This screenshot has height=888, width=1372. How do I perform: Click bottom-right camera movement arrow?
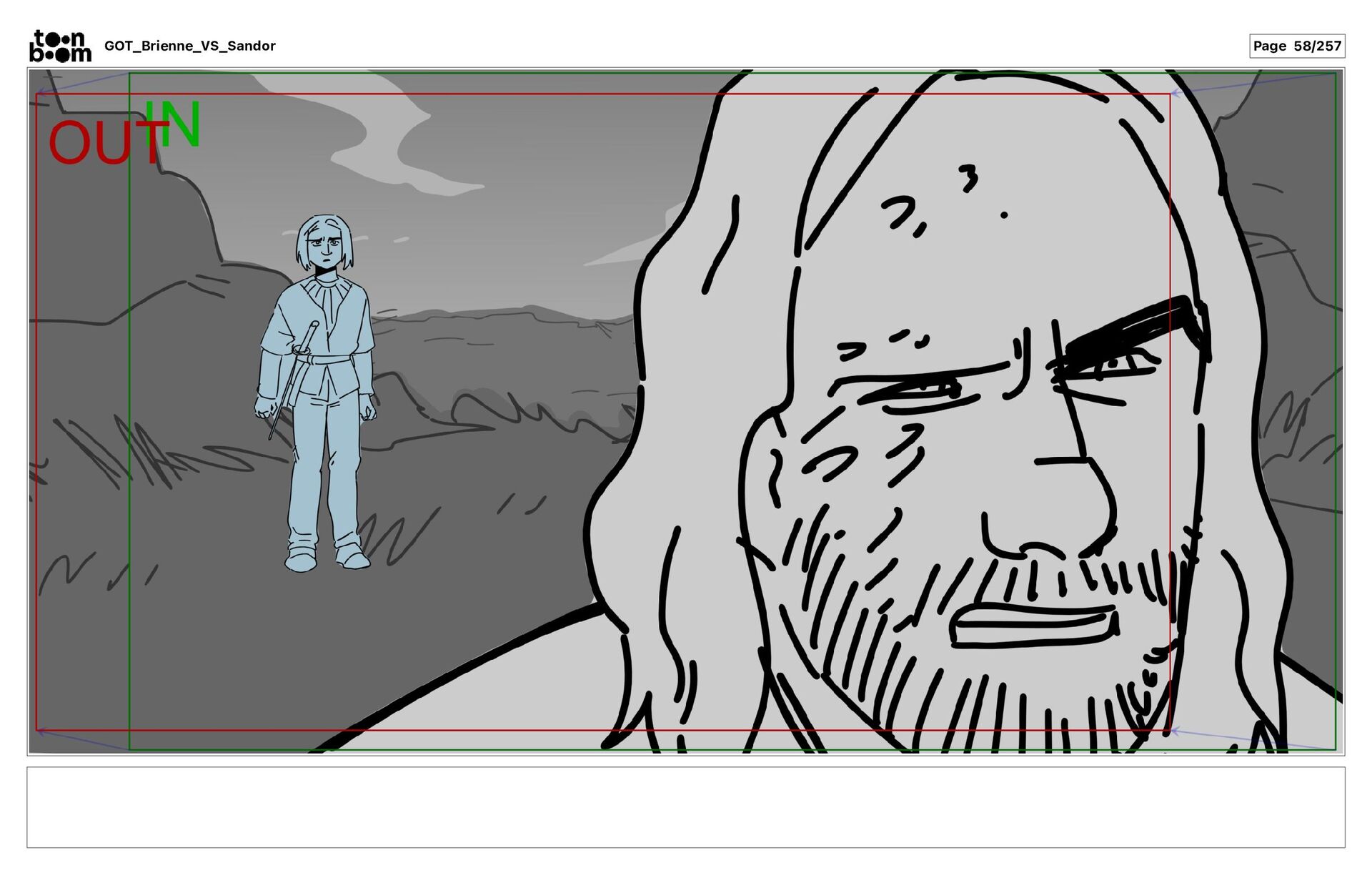click(x=1252, y=740)
